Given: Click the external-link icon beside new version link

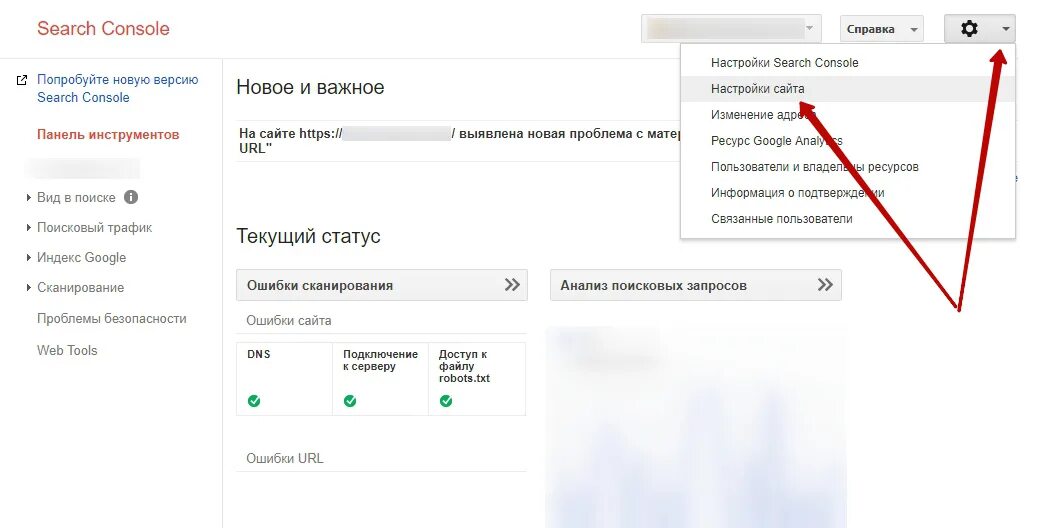Looking at the screenshot, I should pyautogui.click(x=22, y=80).
